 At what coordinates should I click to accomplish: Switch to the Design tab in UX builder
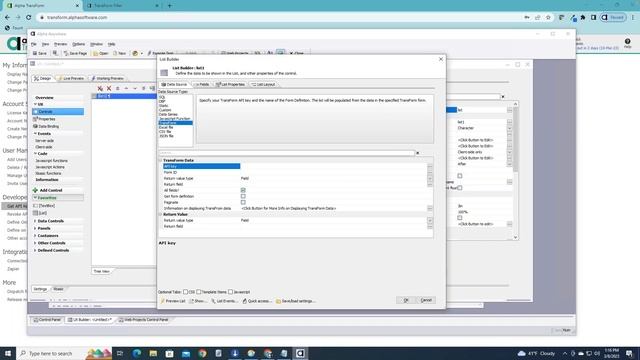[42, 78]
